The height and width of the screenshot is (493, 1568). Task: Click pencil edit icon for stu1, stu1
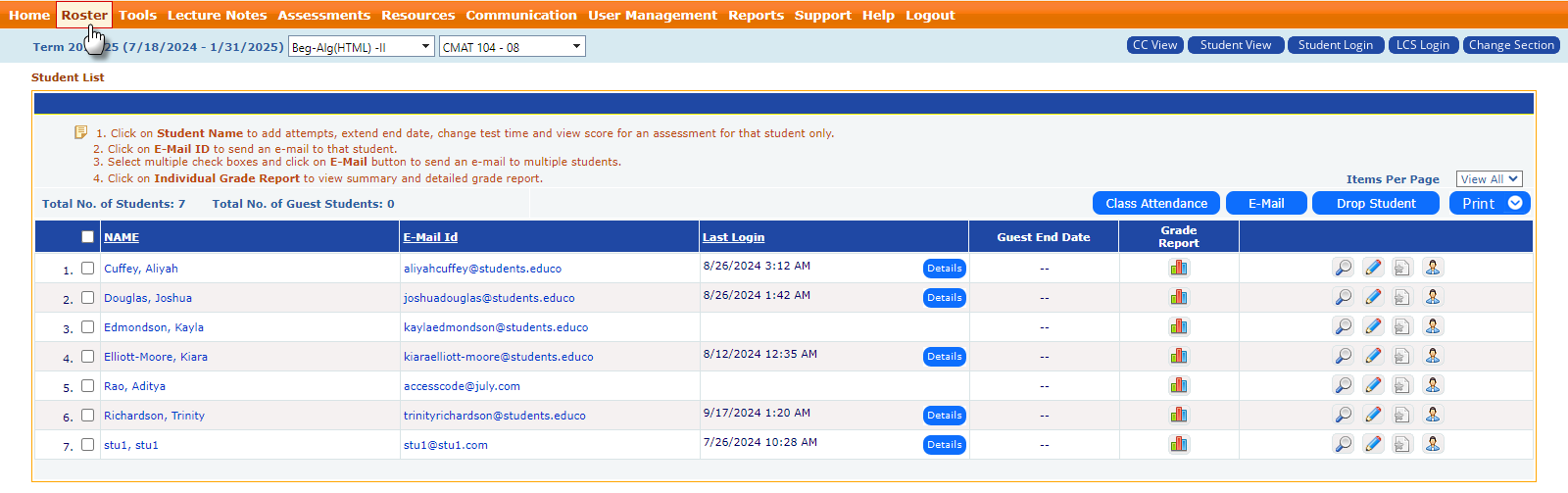[x=1373, y=444]
